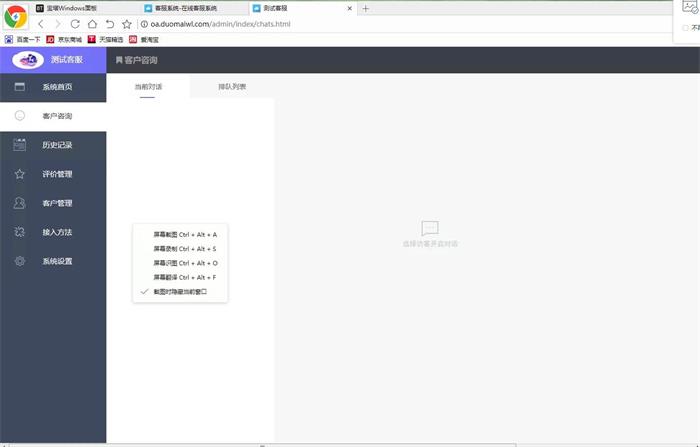Click the 选择访客开启对话 placeholder text
This screenshot has width=700, height=447.
pyautogui.click(x=430, y=244)
